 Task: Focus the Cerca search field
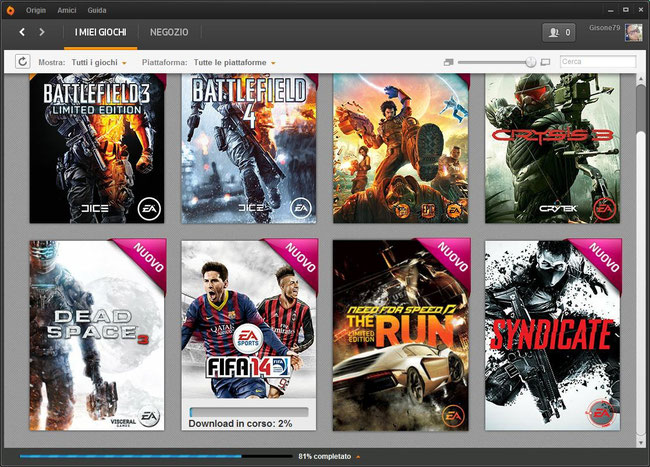[x=598, y=61]
